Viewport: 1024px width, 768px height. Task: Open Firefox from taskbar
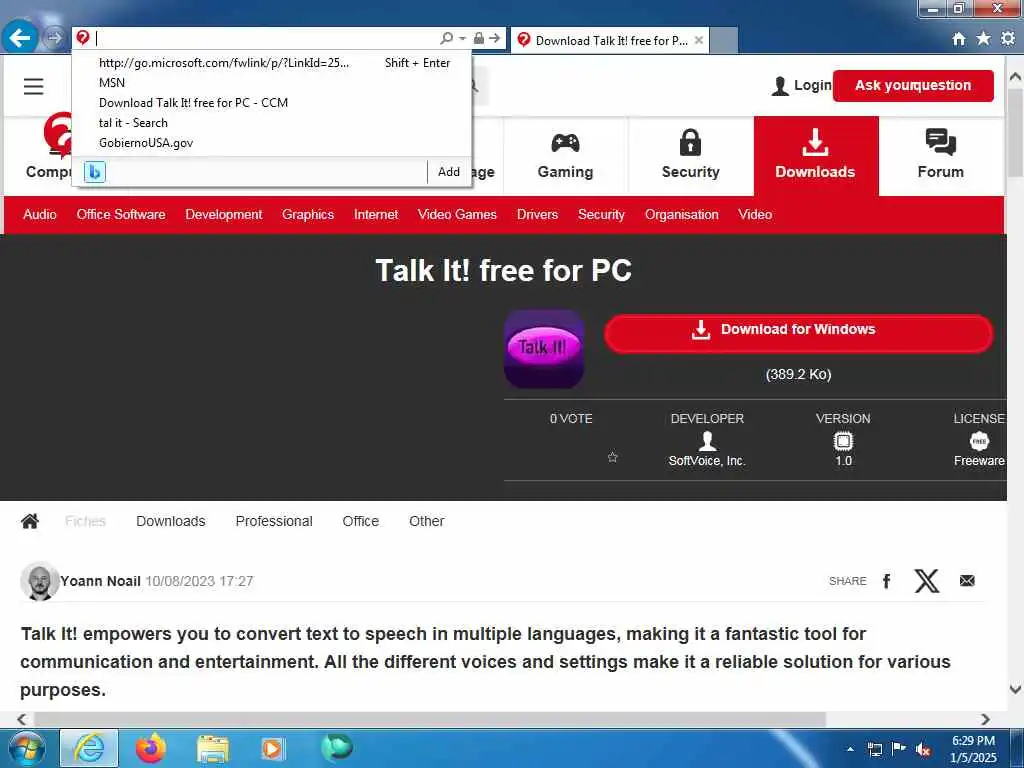pos(151,748)
